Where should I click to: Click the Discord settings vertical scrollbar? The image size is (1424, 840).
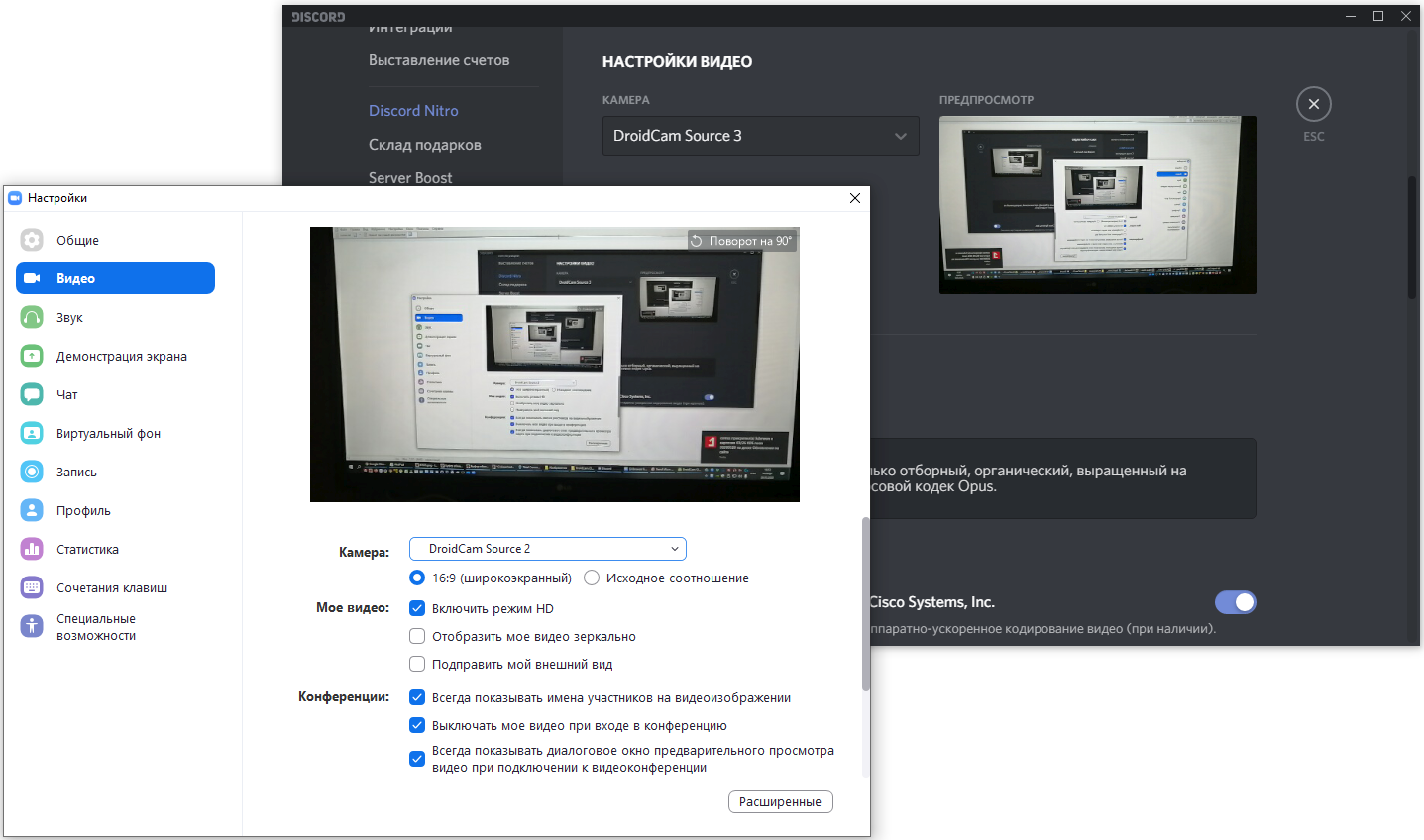(x=1412, y=238)
